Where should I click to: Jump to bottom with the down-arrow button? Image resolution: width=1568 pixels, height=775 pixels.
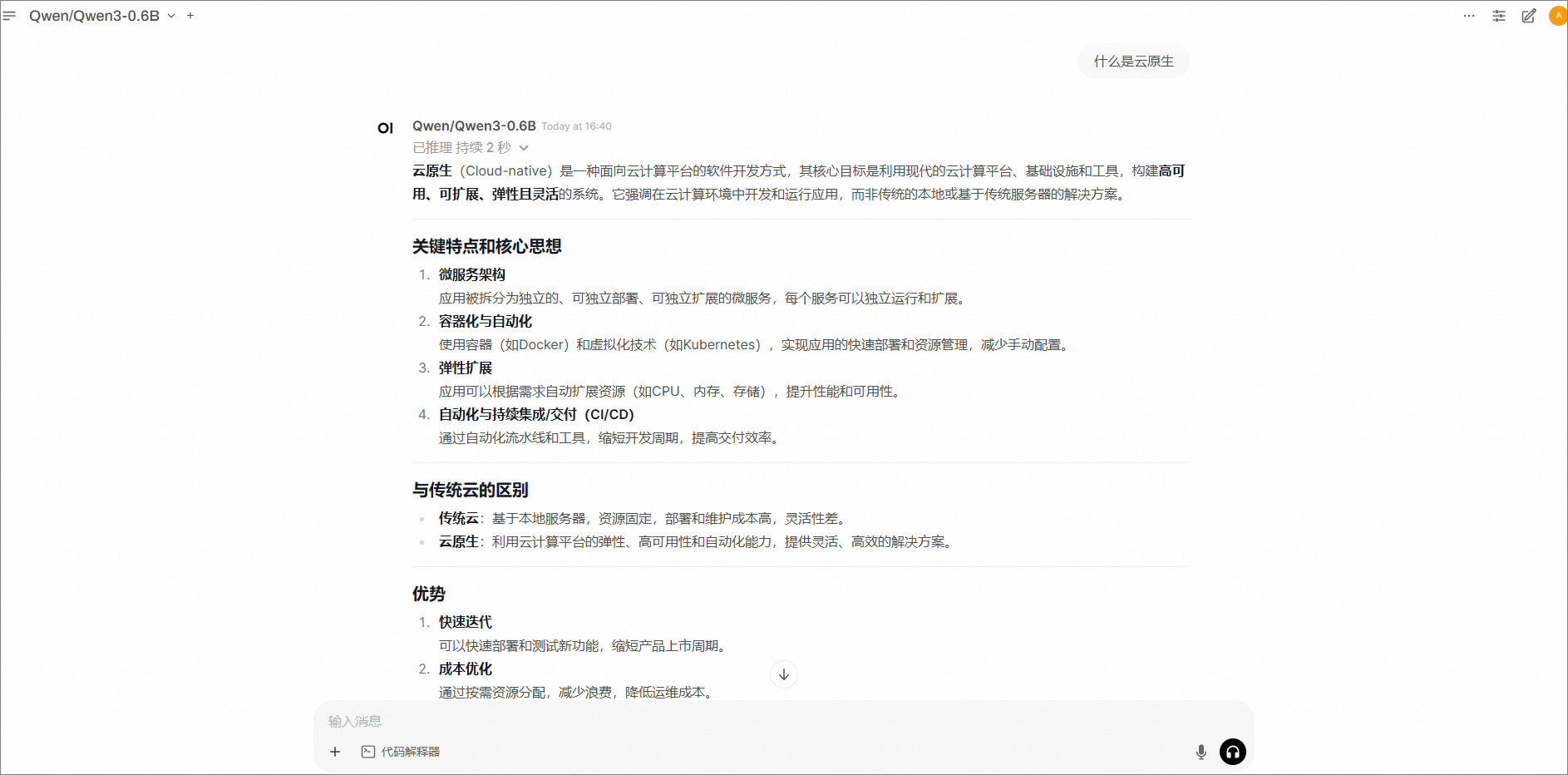[784, 674]
